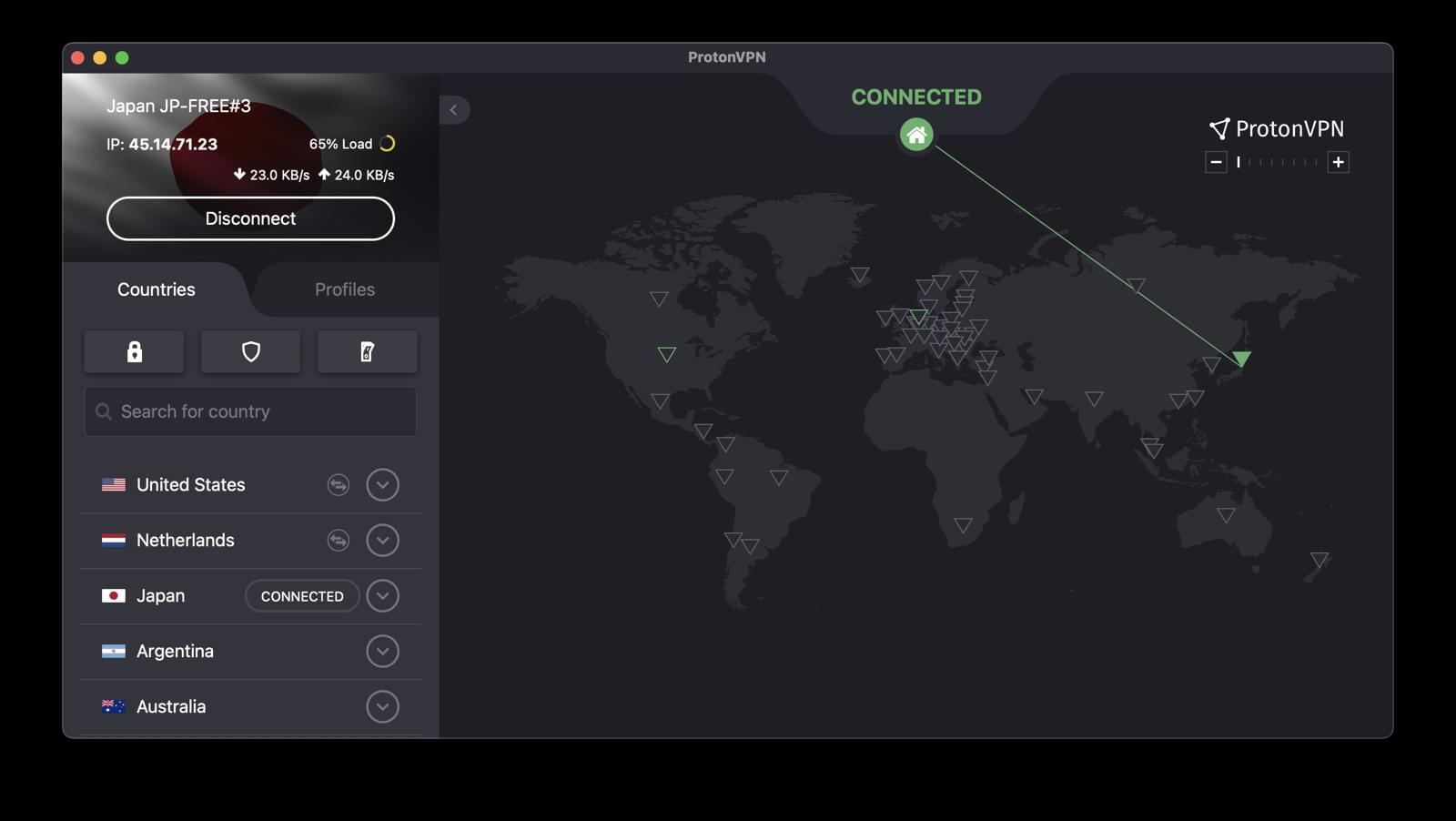Zoom out the map with the minus button
The width and height of the screenshot is (1456, 821).
pos(1216,162)
